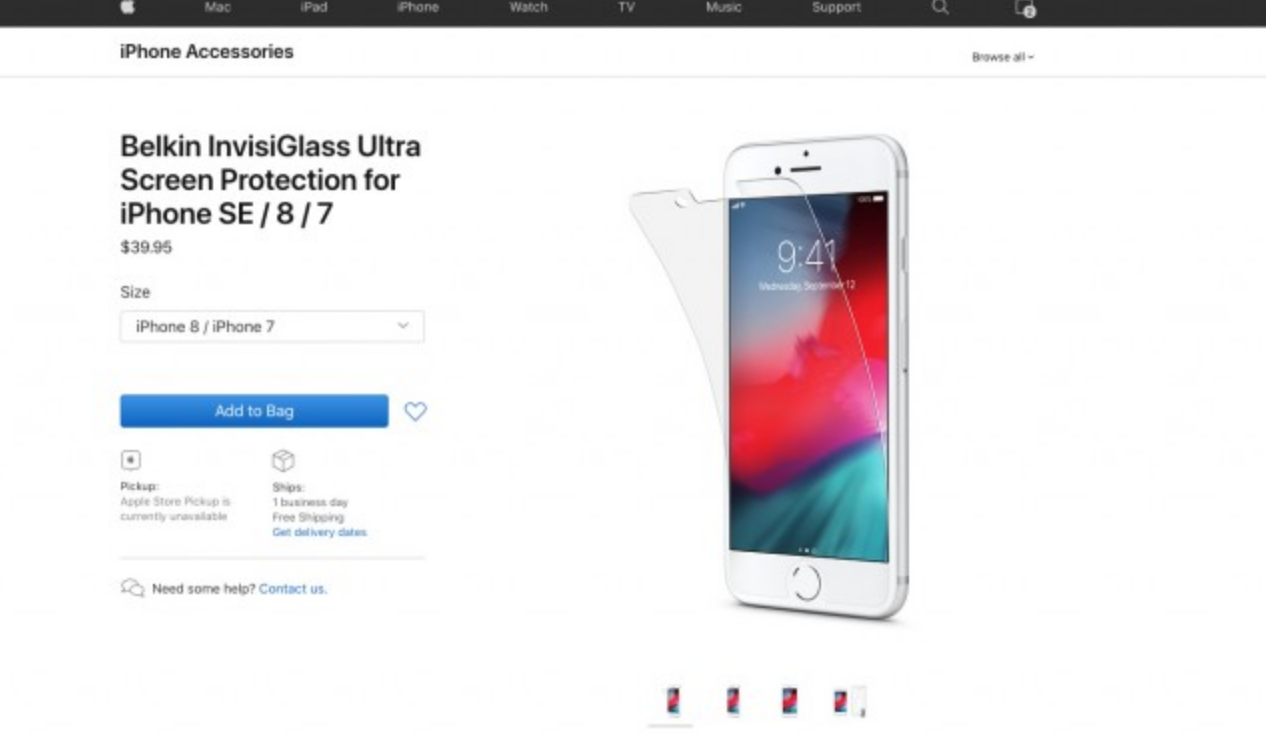This screenshot has width=1266, height=734.
Task: Go to the Watch section
Action: tap(528, 7)
